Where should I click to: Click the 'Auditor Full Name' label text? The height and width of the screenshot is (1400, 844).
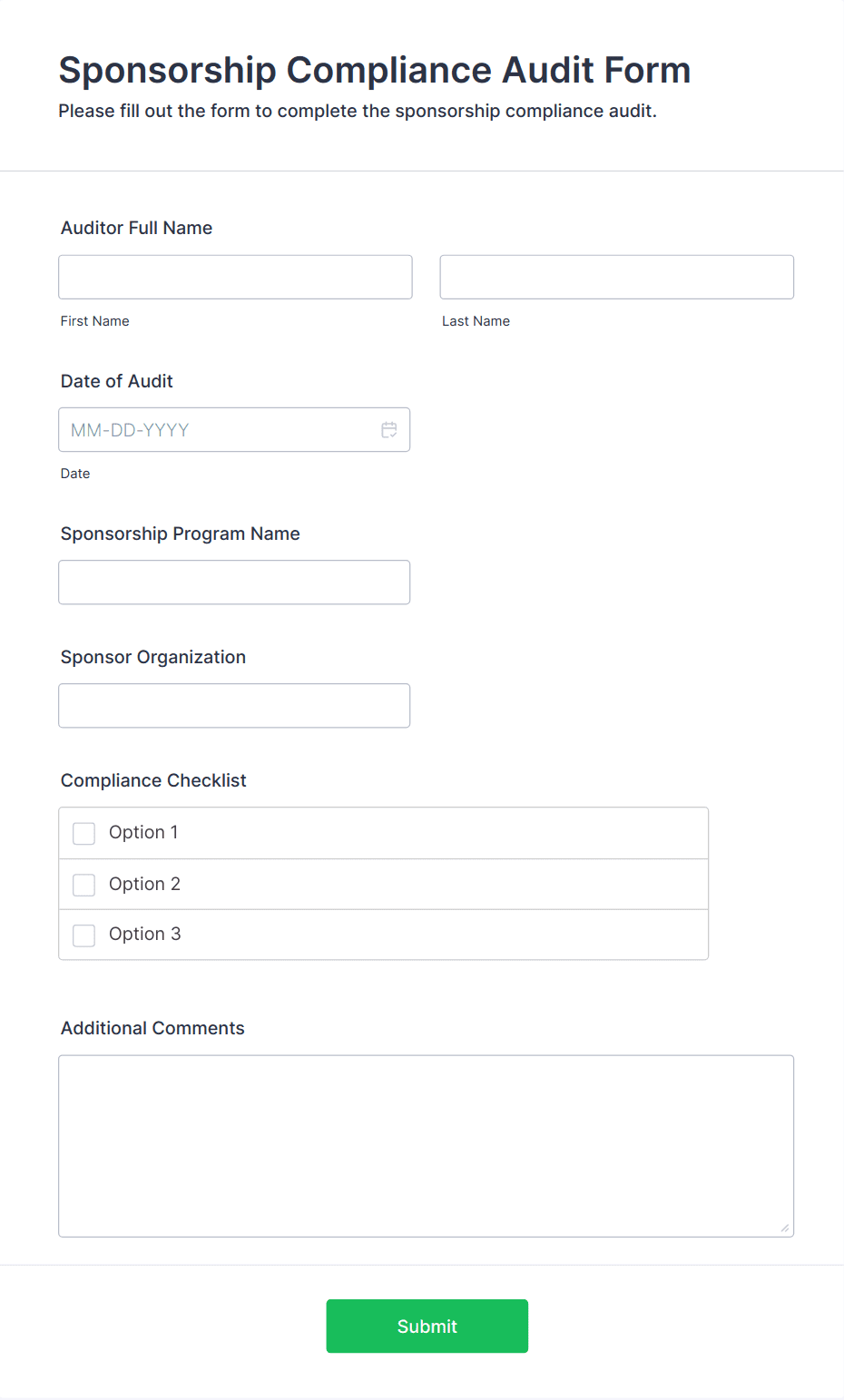tap(137, 229)
